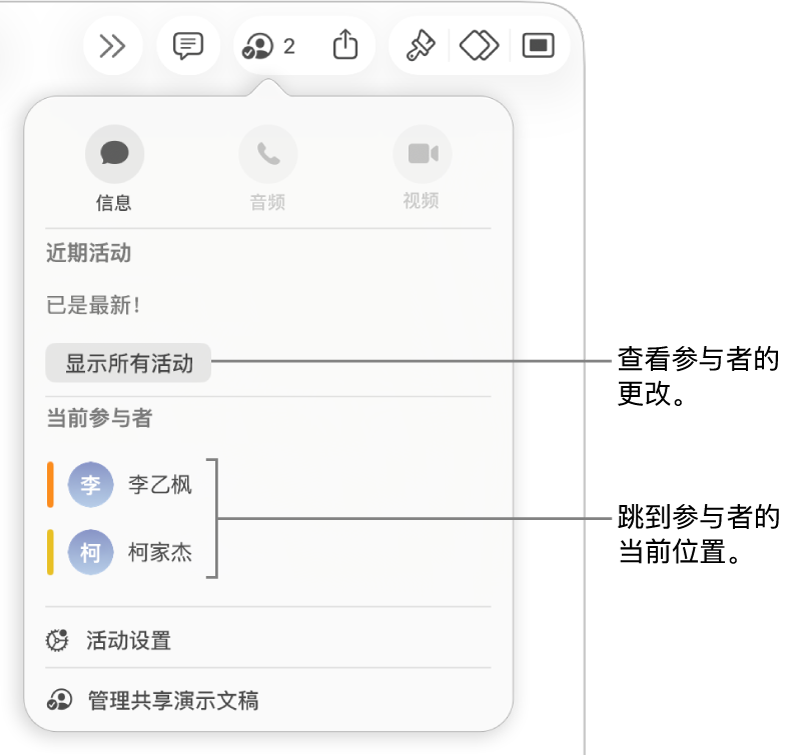Image resolution: width=795 pixels, height=755 pixels.
Task: Open the Format paintbrush icon
Action: (420, 46)
